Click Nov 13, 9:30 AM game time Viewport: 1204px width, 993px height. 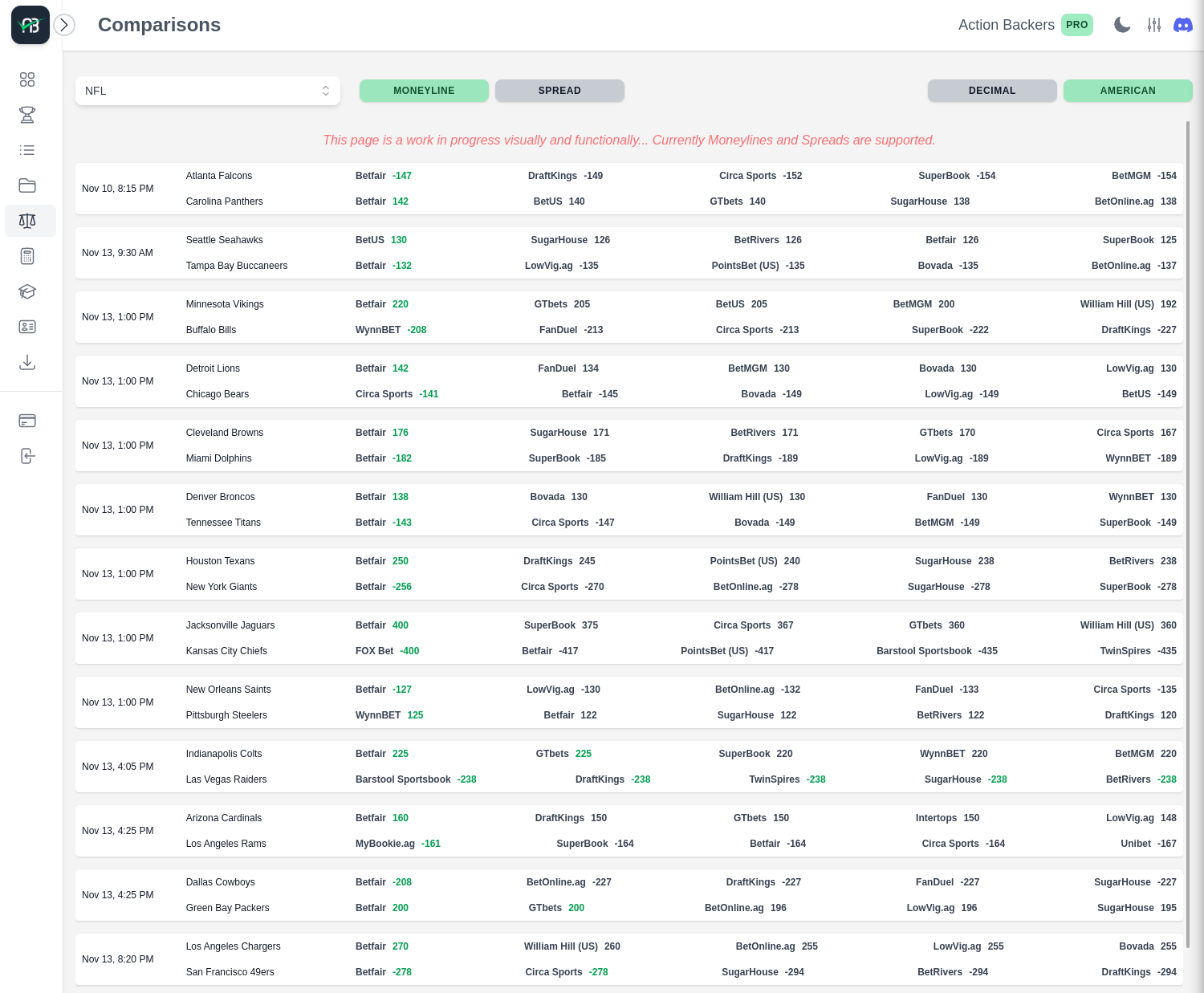pos(117,253)
